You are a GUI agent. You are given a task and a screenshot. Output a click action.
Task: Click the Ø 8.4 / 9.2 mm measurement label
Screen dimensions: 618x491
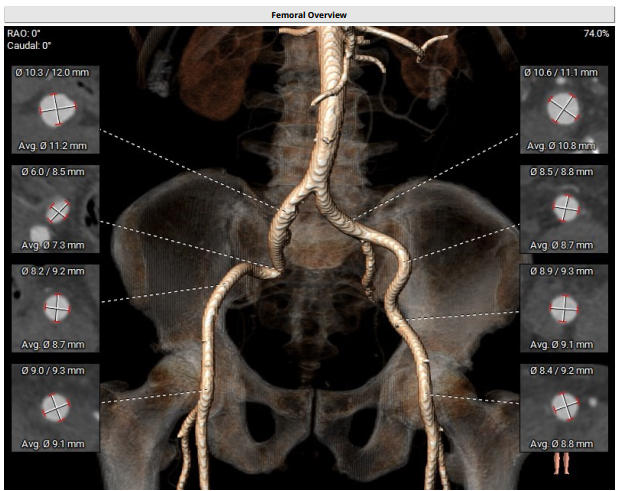pos(564,370)
